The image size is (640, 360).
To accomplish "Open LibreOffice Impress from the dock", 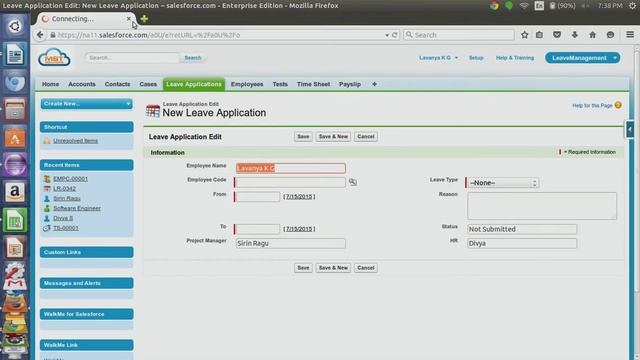I will coord(15,247).
